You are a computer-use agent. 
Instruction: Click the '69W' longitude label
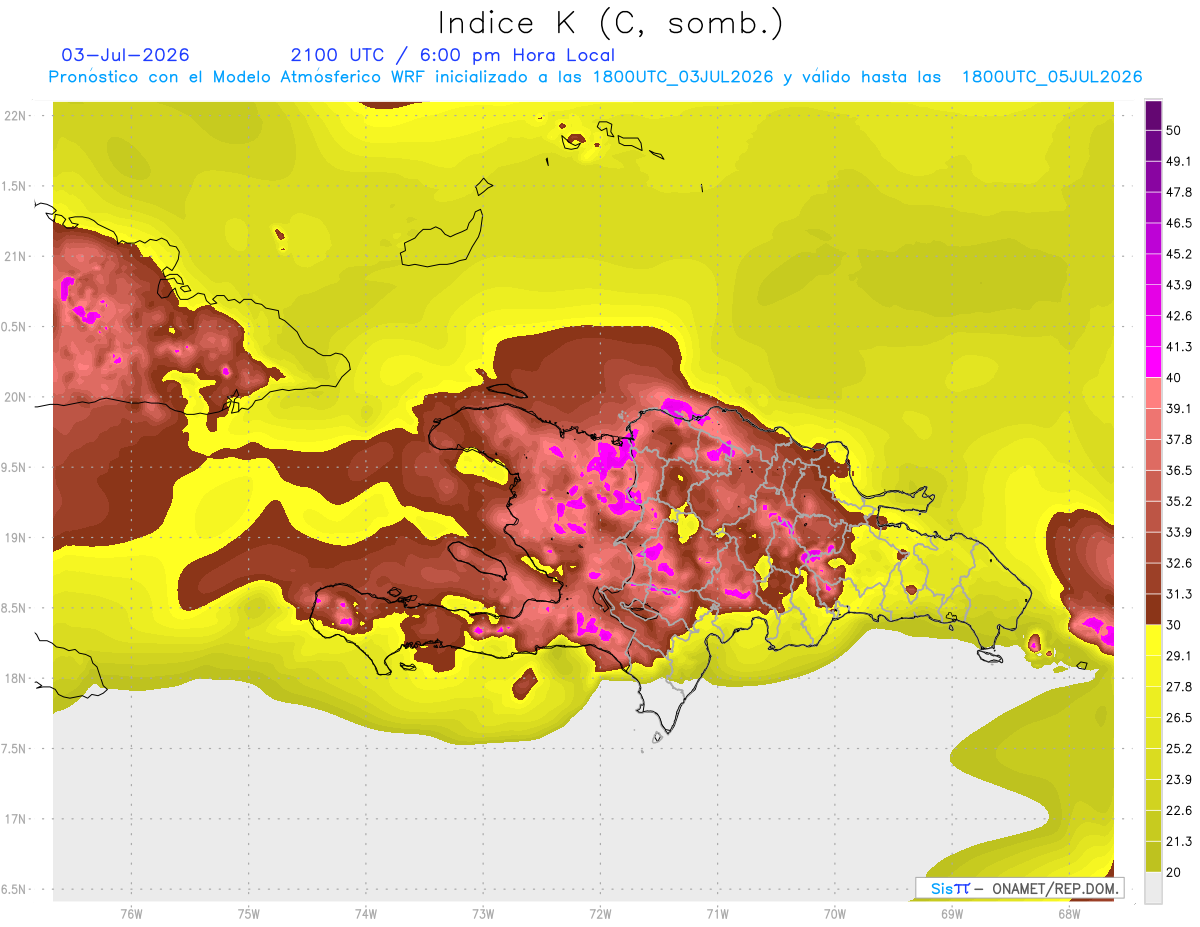pos(952,913)
